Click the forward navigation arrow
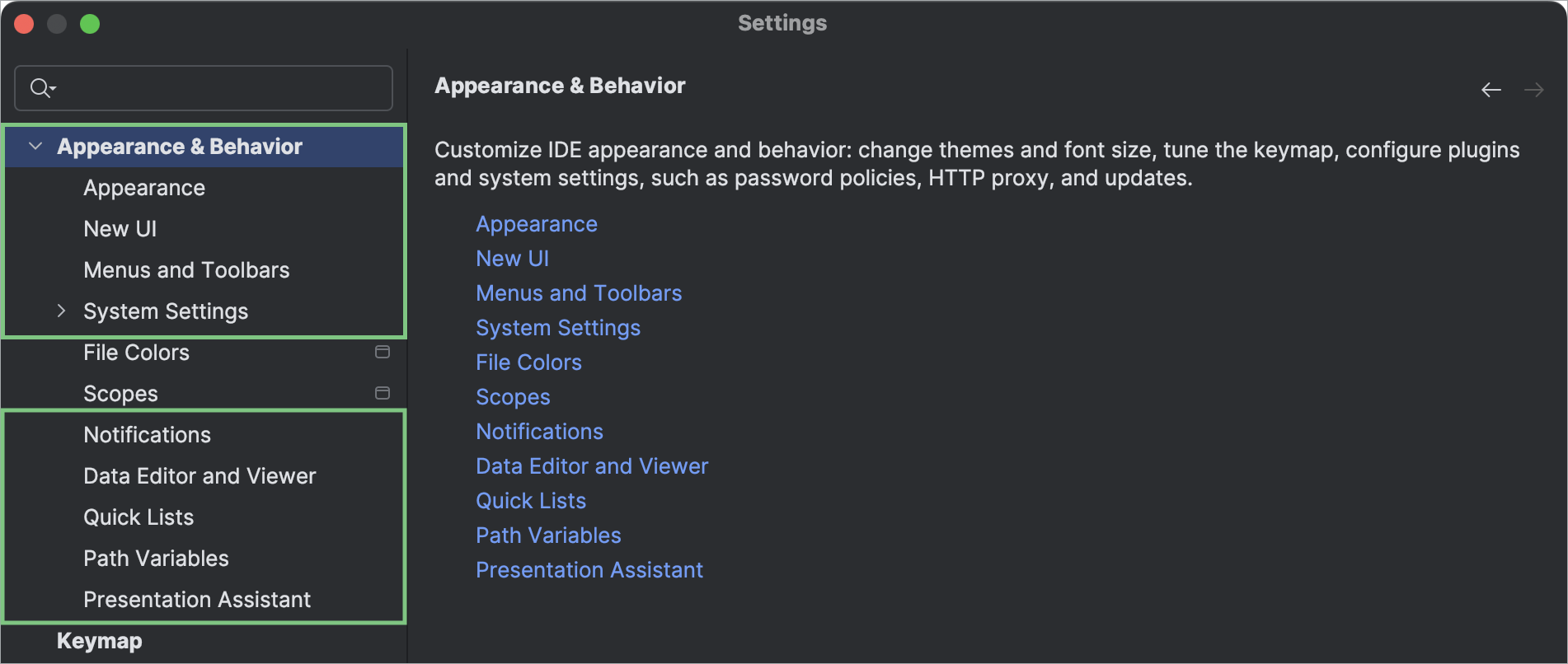1568x664 pixels. click(x=1534, y=89)
